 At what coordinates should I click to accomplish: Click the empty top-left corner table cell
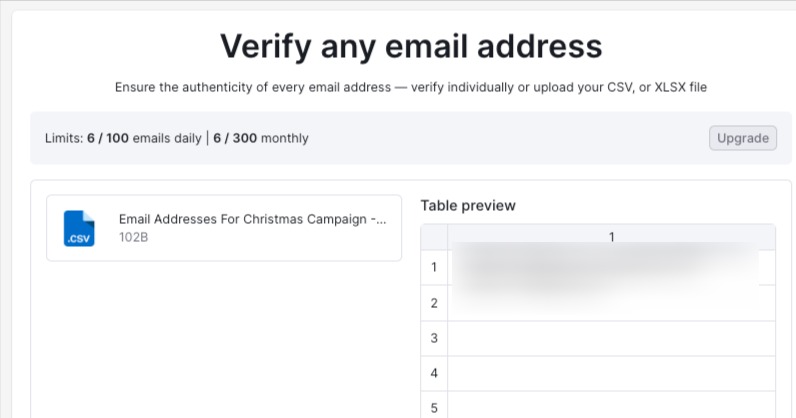pos(434,237)
